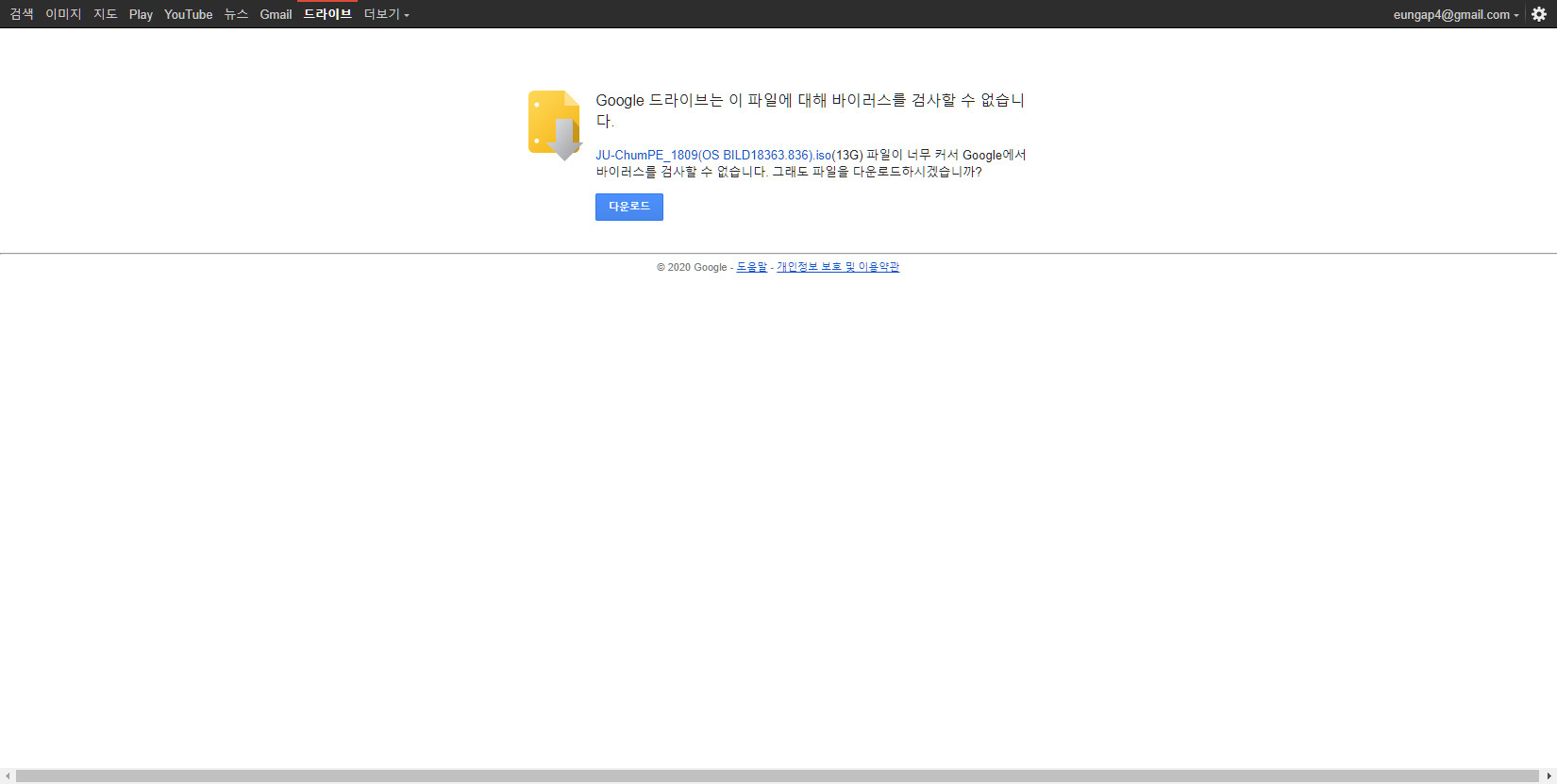This screenshot has width=1557, height=784.
Task: Open the 도움말 footer link
Action: tap(752, 267)
